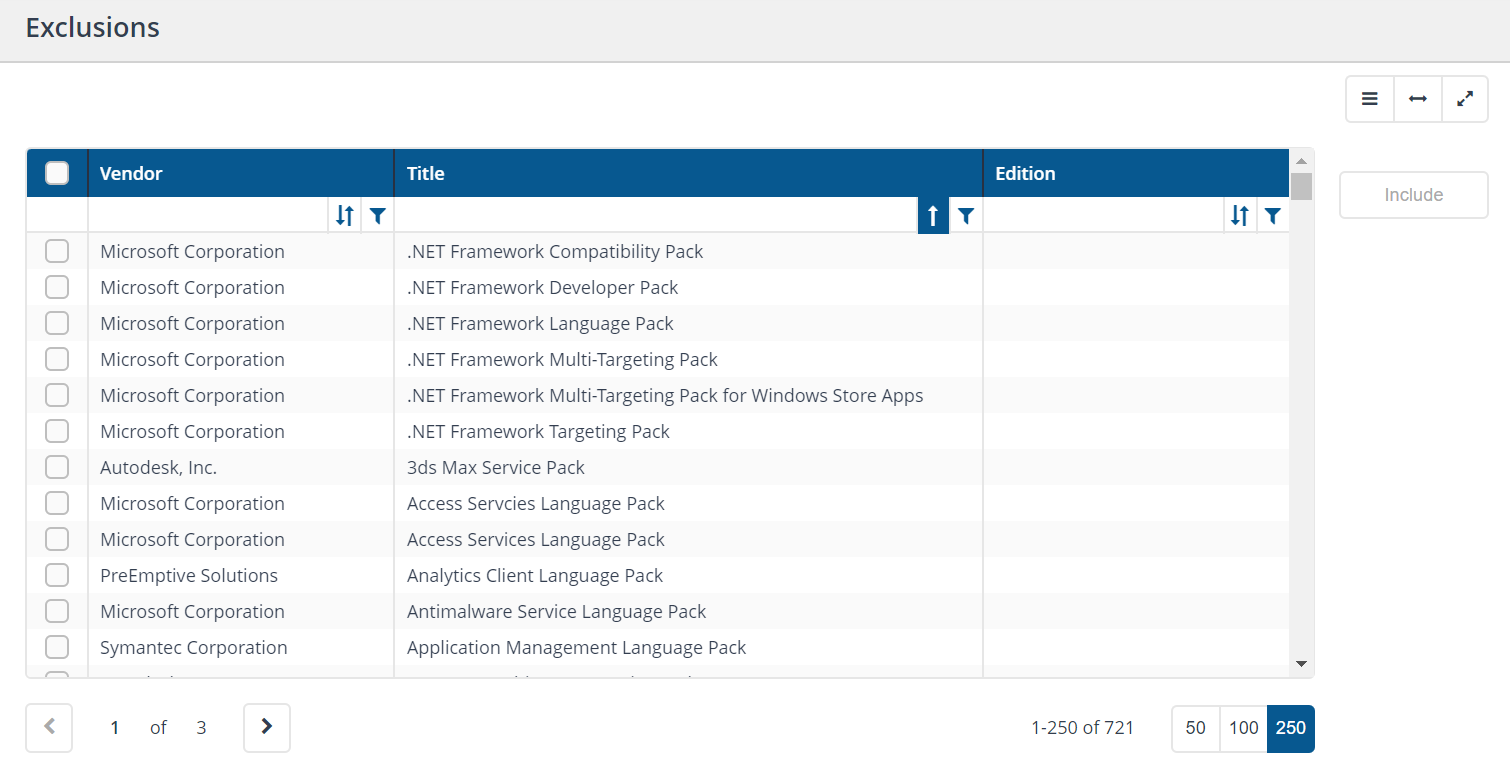The width and height of the screenshot is (1510, 771).
Task: Focus the Title filter input field
Action: [656, 215]
